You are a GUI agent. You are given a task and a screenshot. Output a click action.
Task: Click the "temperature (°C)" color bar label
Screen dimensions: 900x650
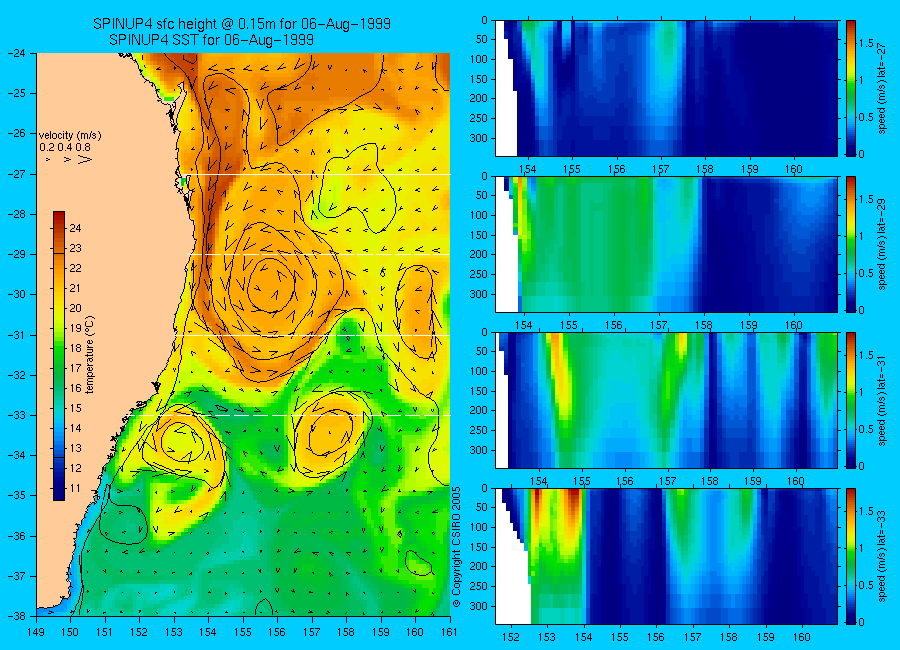tap(90, 355)
